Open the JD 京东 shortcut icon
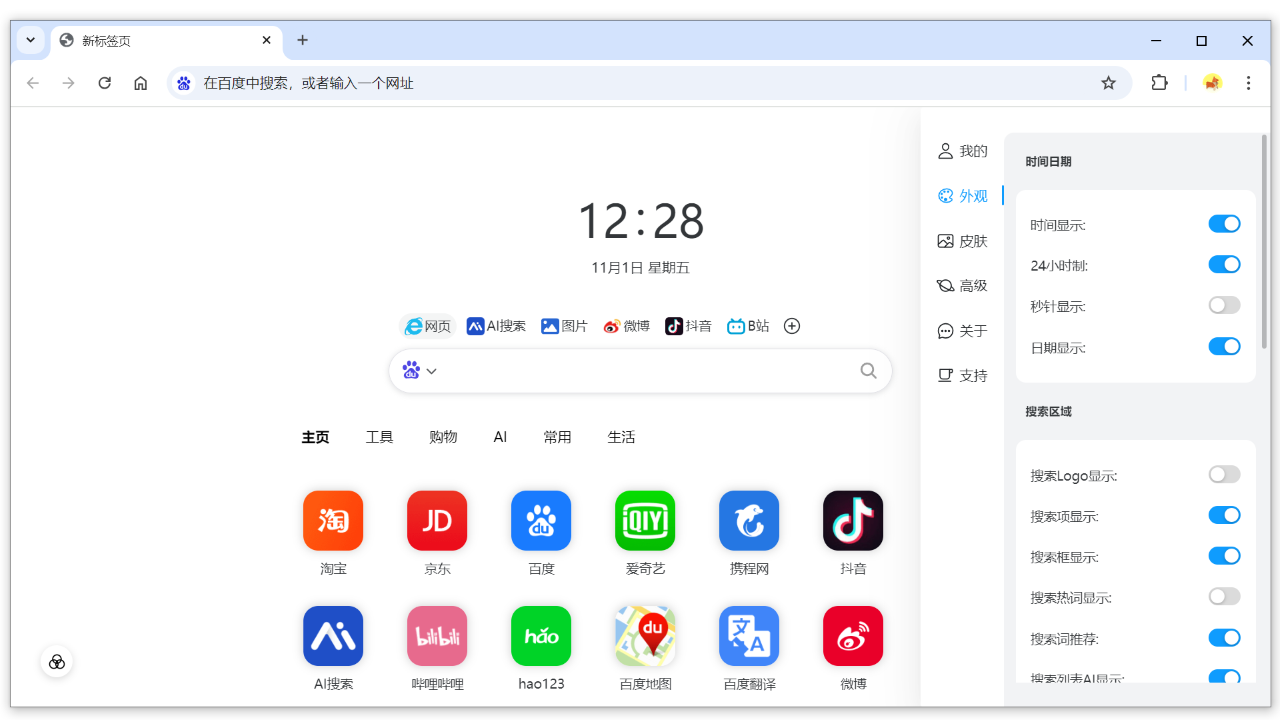 tap(437, 520)
